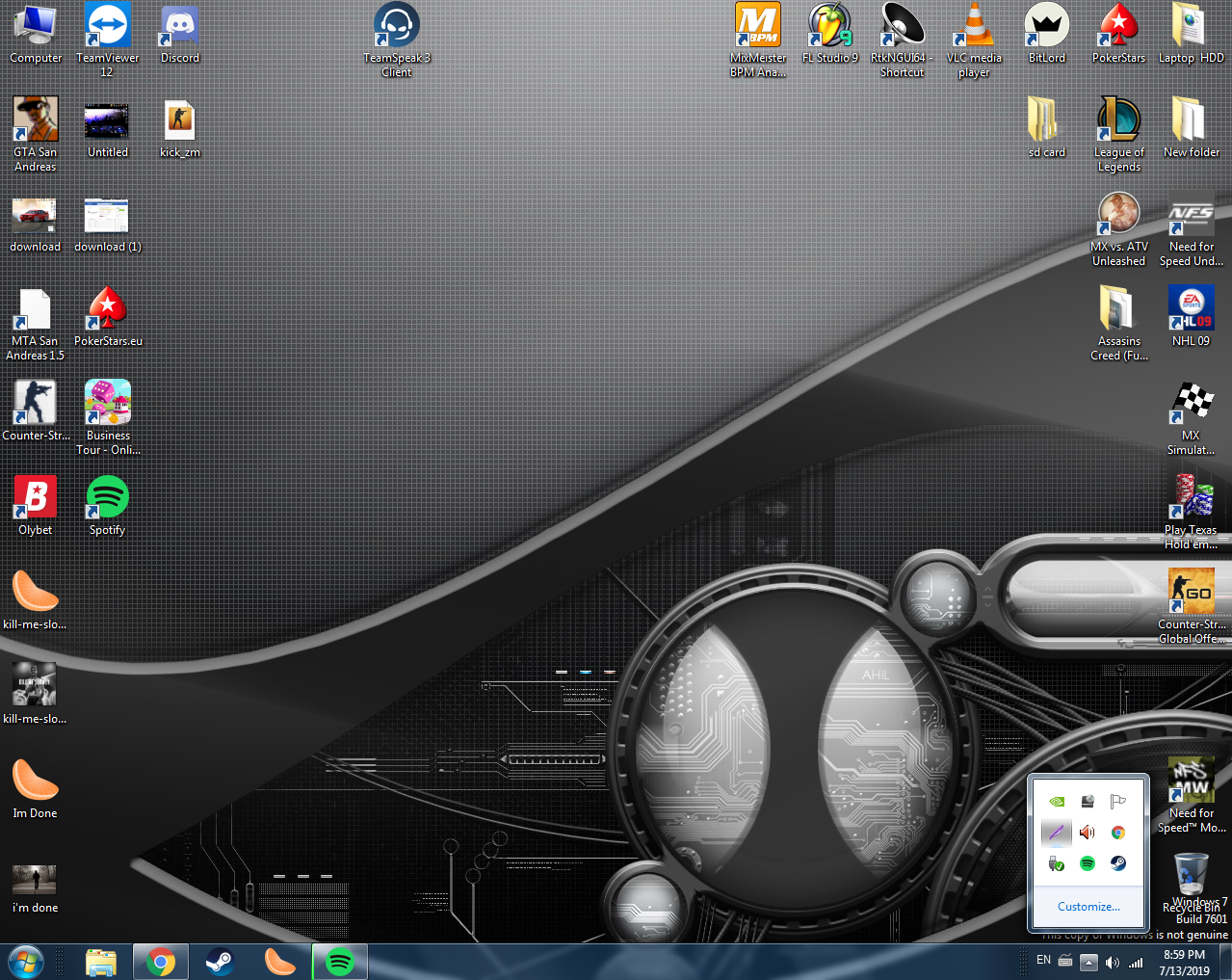Click the Spotify icon in tray popup
This screenshot has width=1232, height=980.
[1088, 863]
